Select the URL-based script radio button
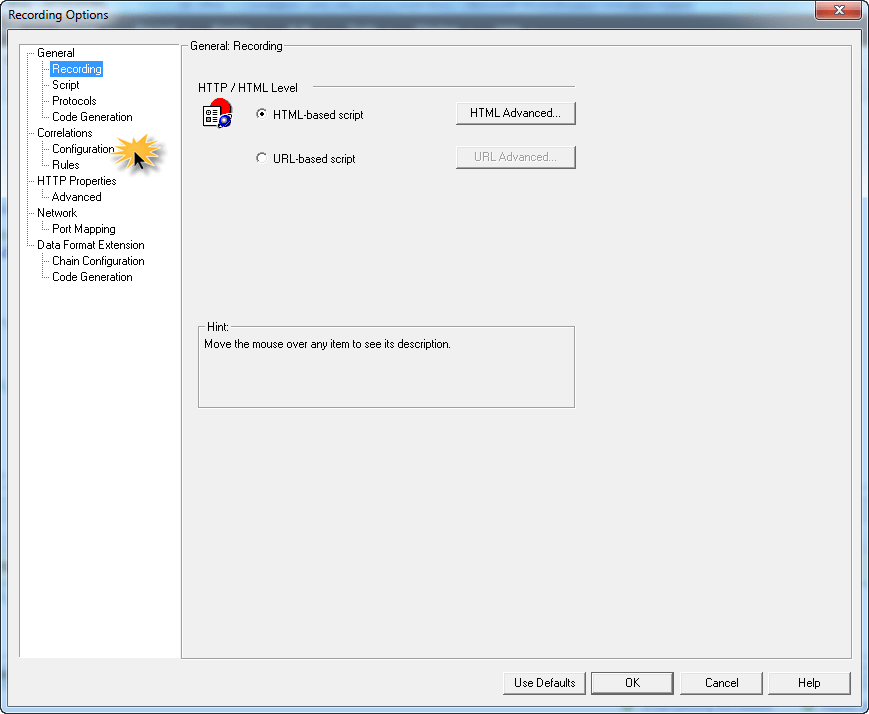Image resolution: width=869 pixels, height=714 pixels. click(x=262, y=158)
